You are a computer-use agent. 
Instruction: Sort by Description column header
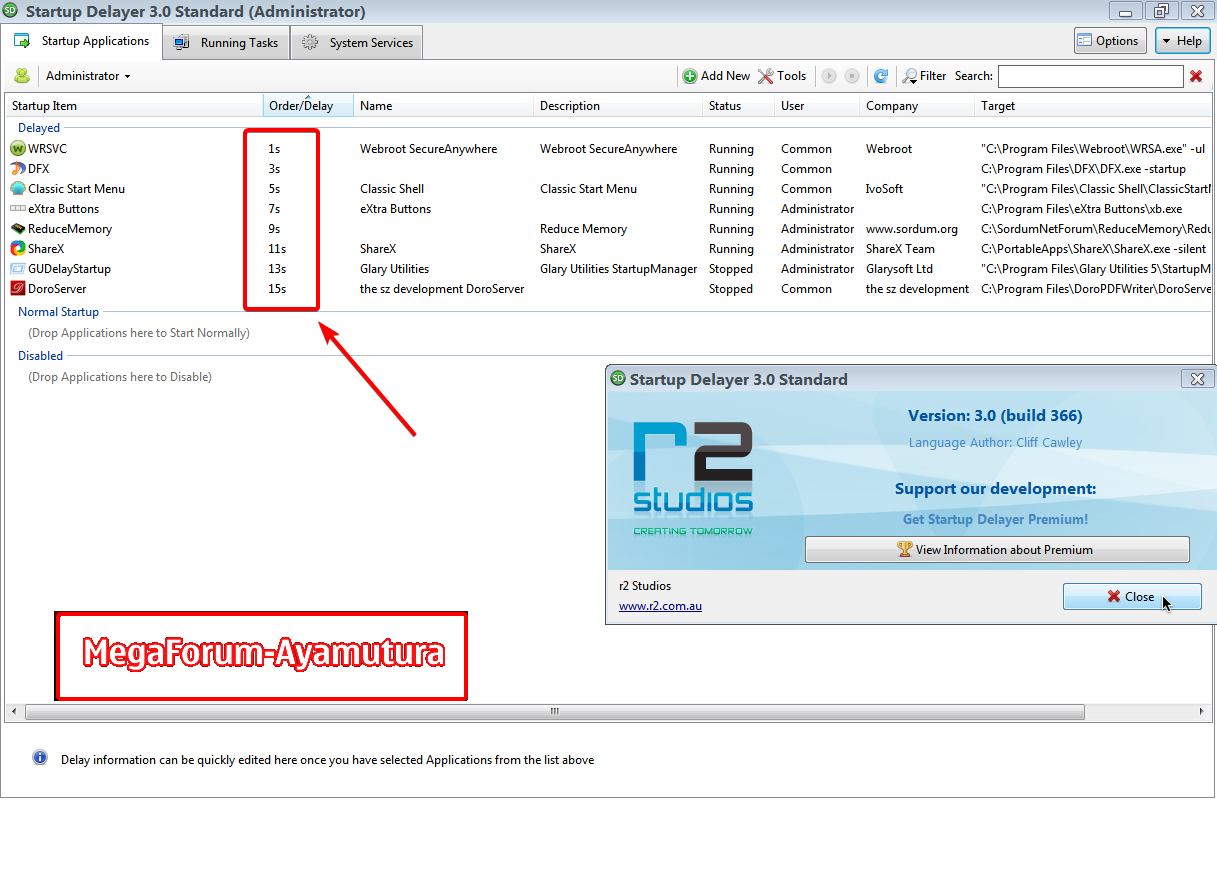coord(618,106)
